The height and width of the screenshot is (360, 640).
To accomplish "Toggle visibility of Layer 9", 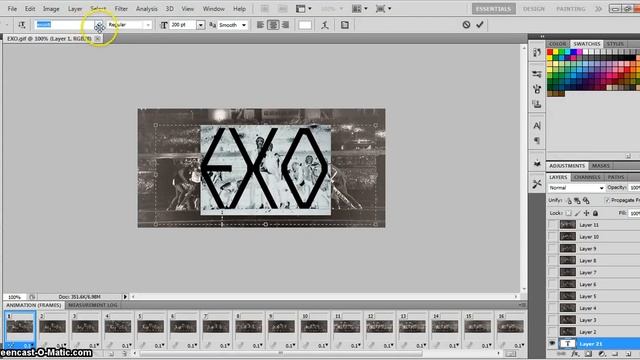I will [x=552, y=249].
